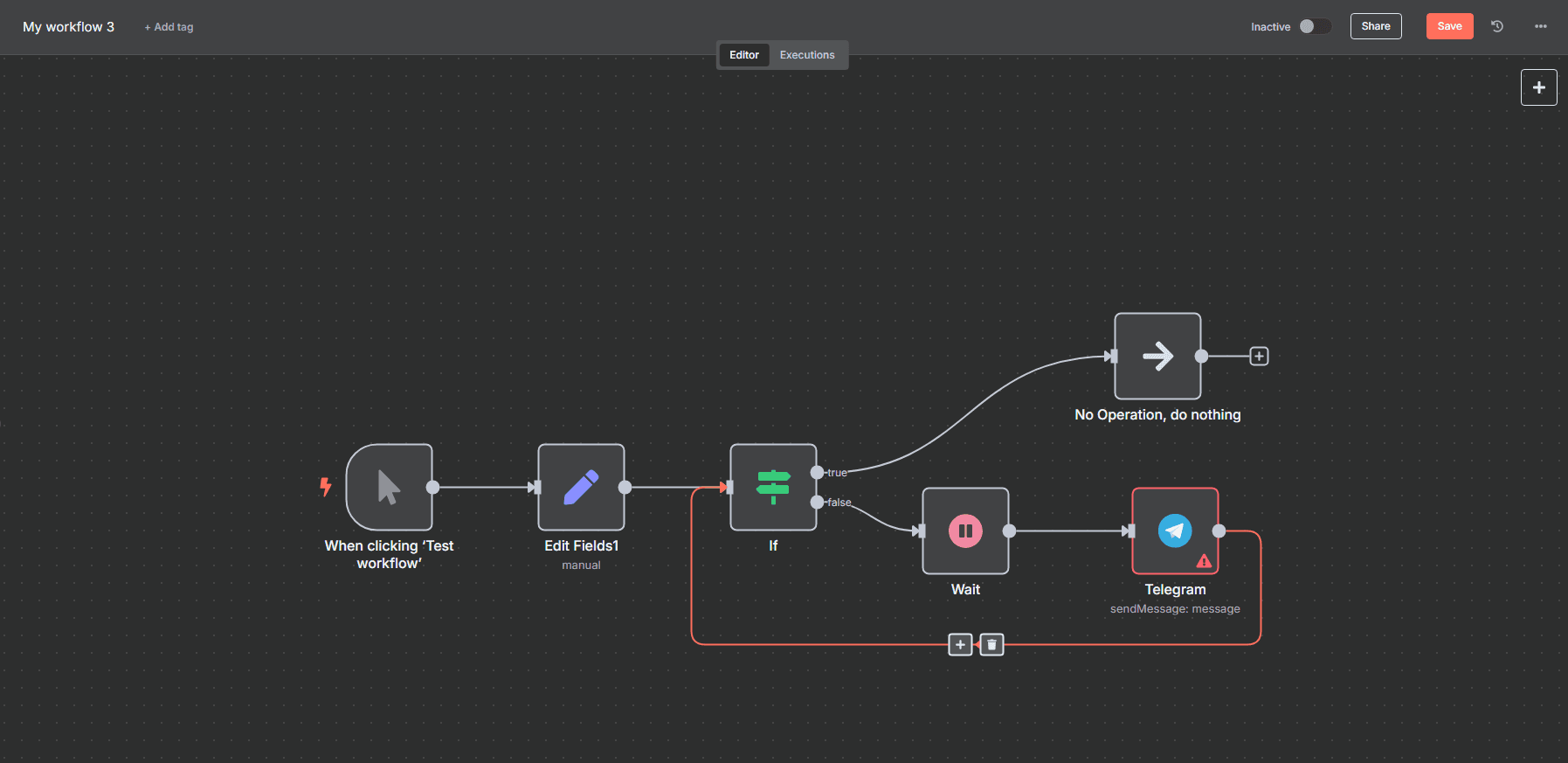Click the 'manual' subtitle under Edit Fields1
This screenshot has height=763, width=1568.
[581, 565]
